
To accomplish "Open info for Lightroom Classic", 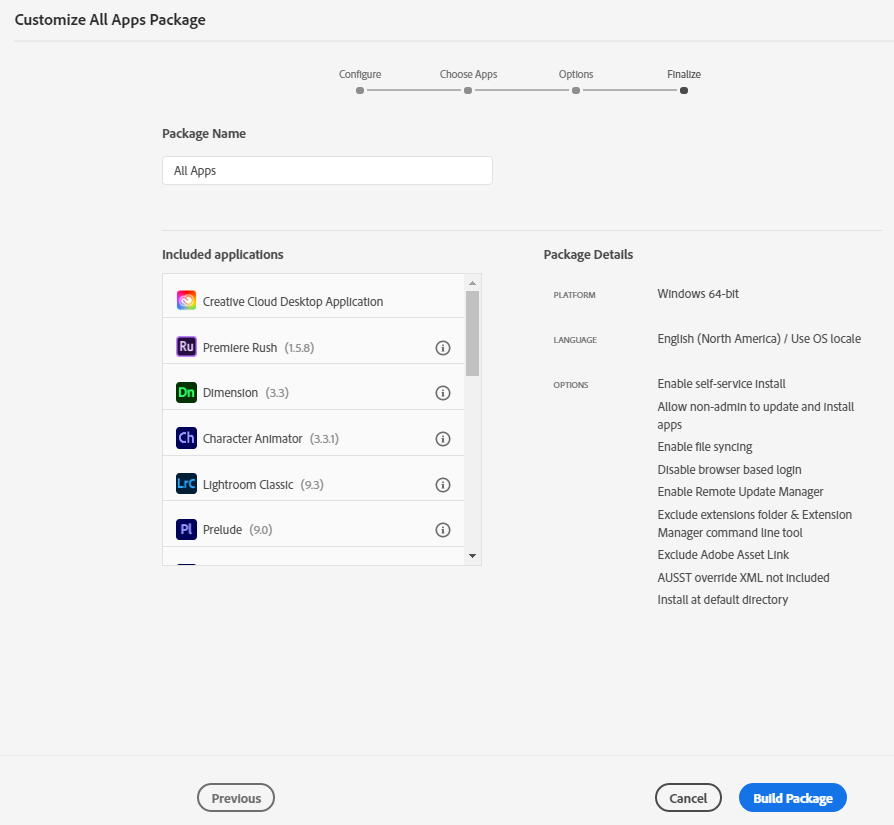I will point(443,484).
